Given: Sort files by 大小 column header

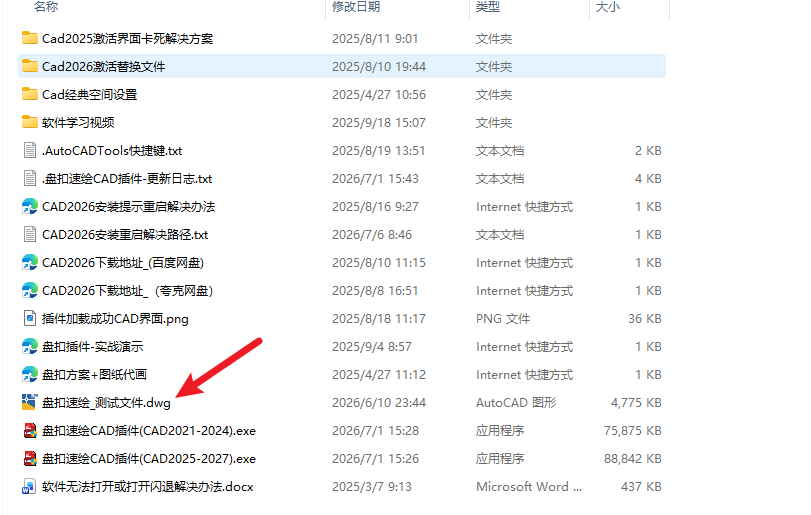Looking at the screenshot, I should point(608,7).
